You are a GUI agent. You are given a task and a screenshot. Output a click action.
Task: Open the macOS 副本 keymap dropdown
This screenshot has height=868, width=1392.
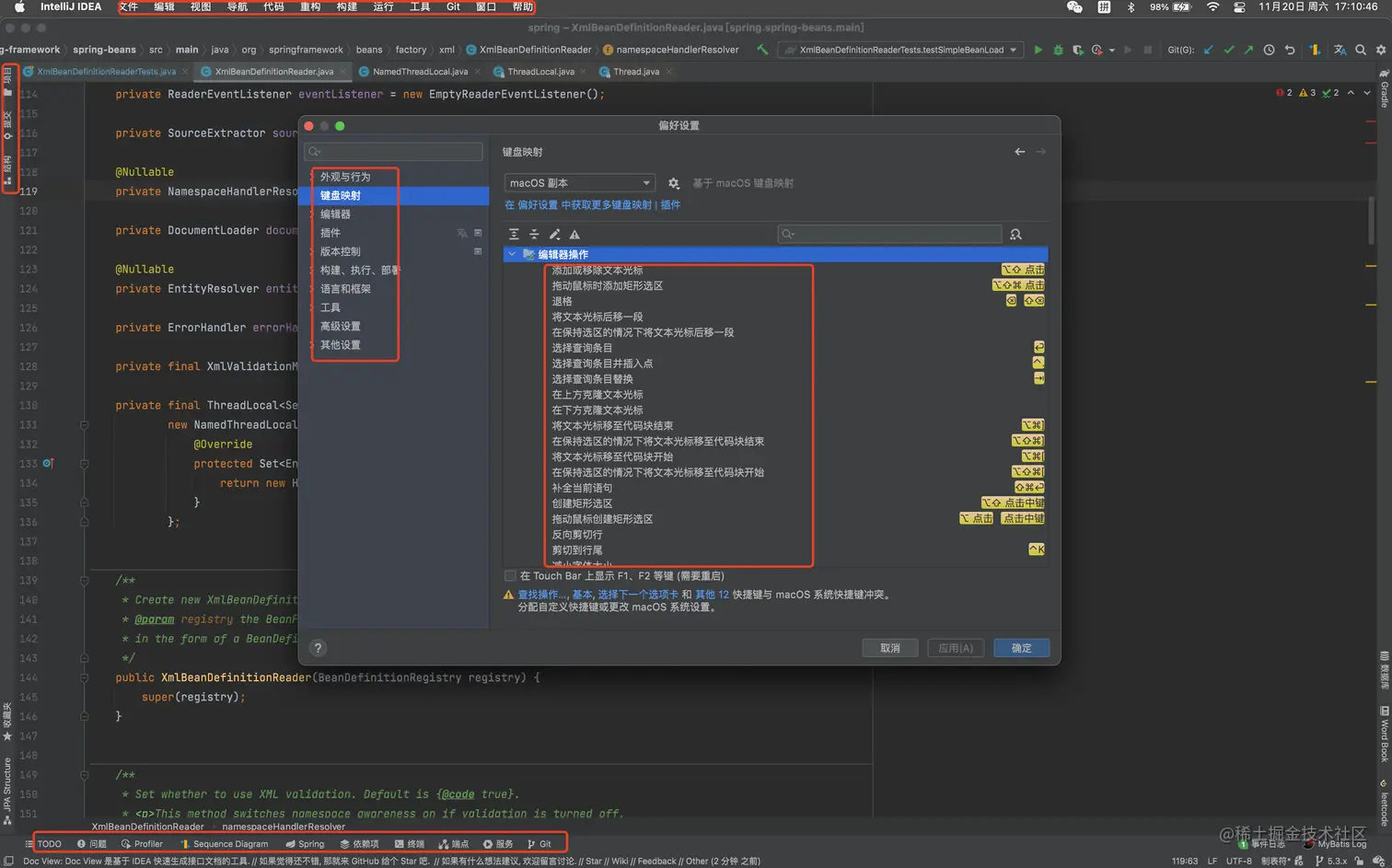tap(579, 183)
